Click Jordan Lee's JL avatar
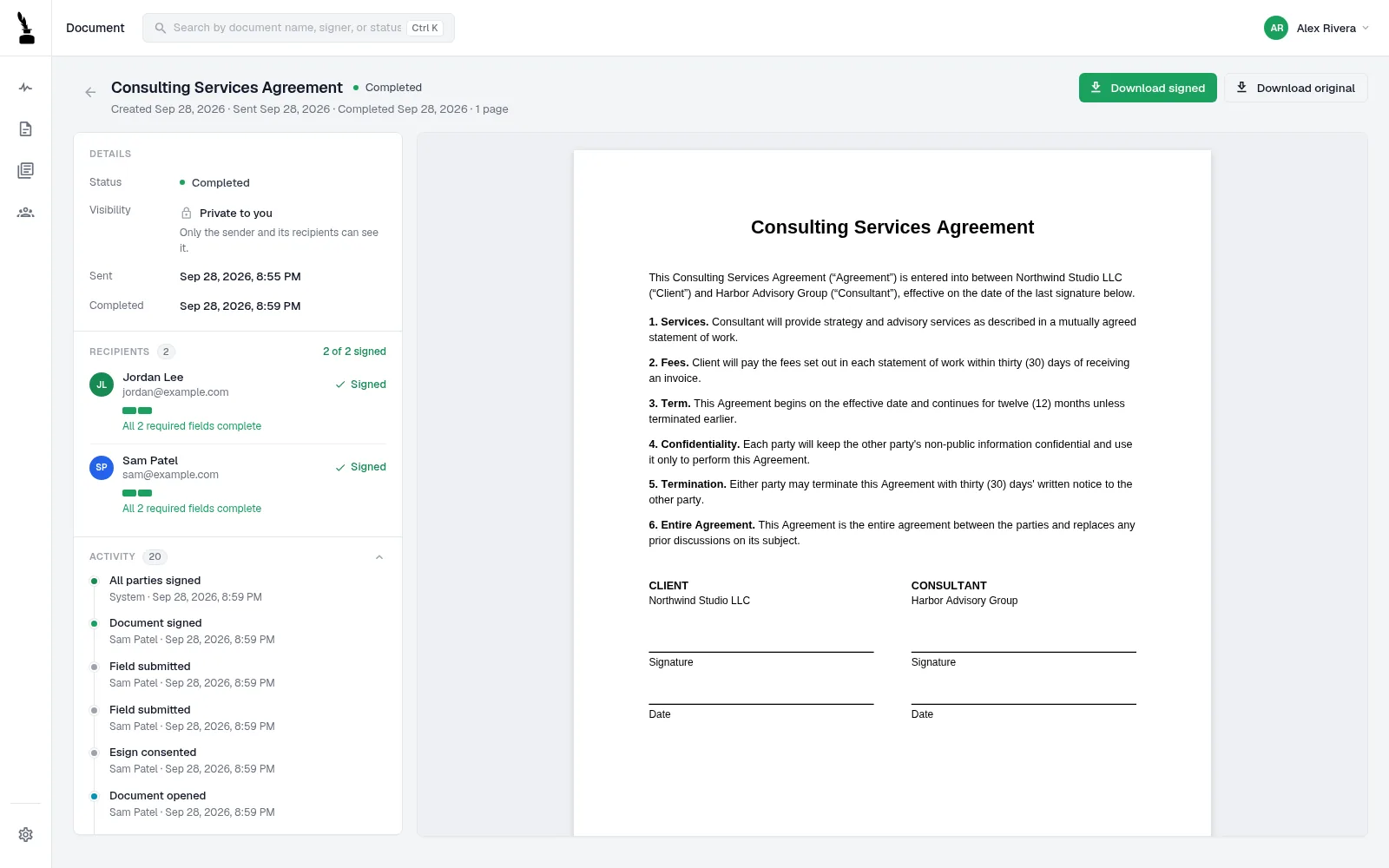Viewport: 1389px width, 868px height. coord(102,385)
